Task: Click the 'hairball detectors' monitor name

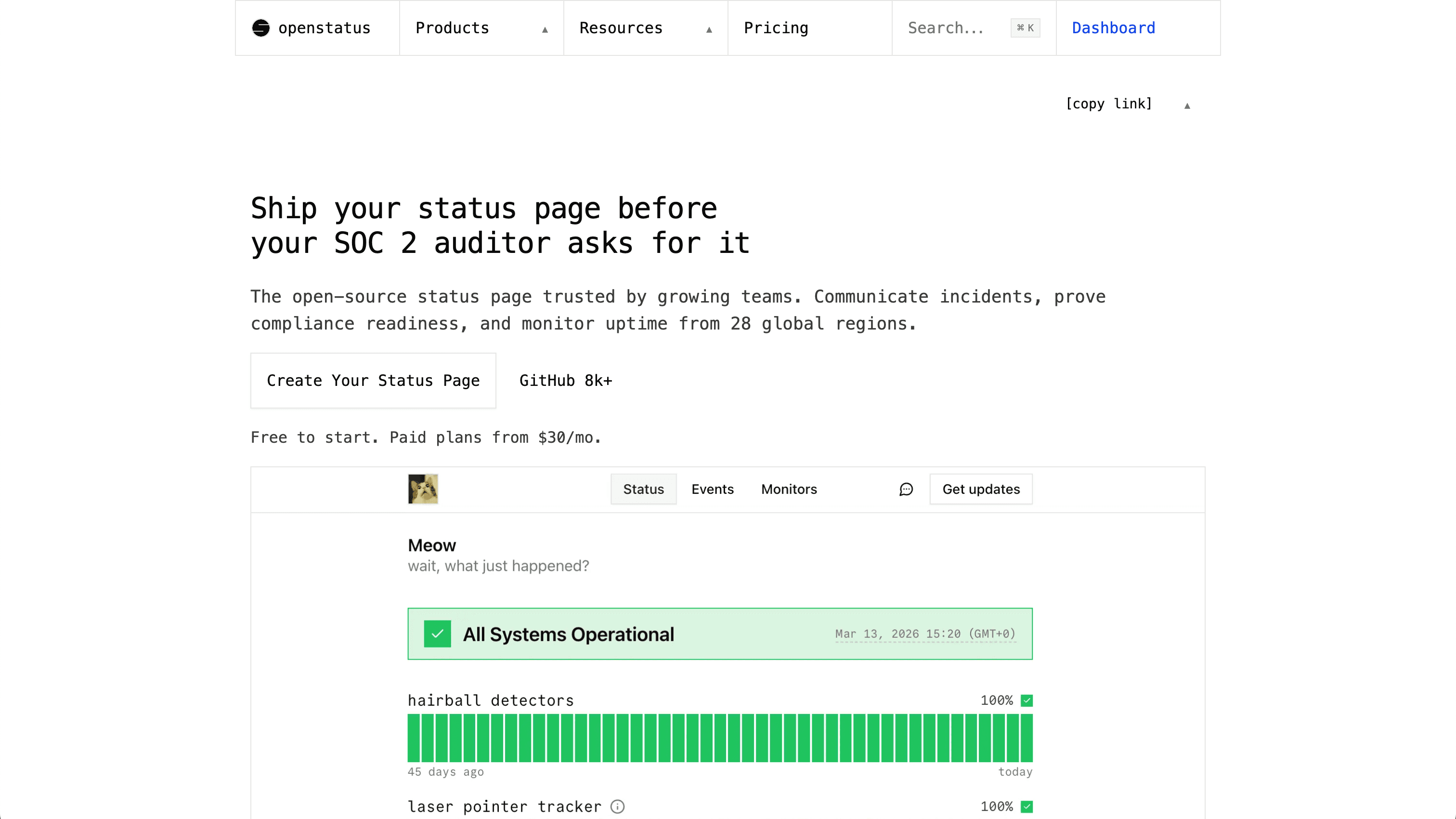Action: (491, 700)
